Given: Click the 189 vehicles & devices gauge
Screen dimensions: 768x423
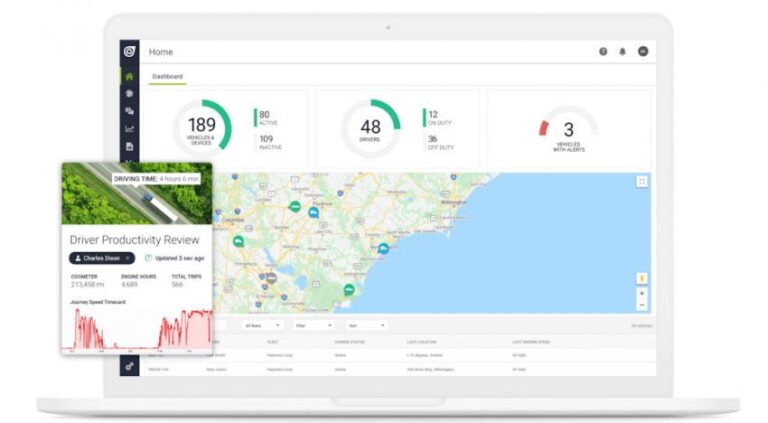Looking at the screenshot, I should tap(202, 127).
